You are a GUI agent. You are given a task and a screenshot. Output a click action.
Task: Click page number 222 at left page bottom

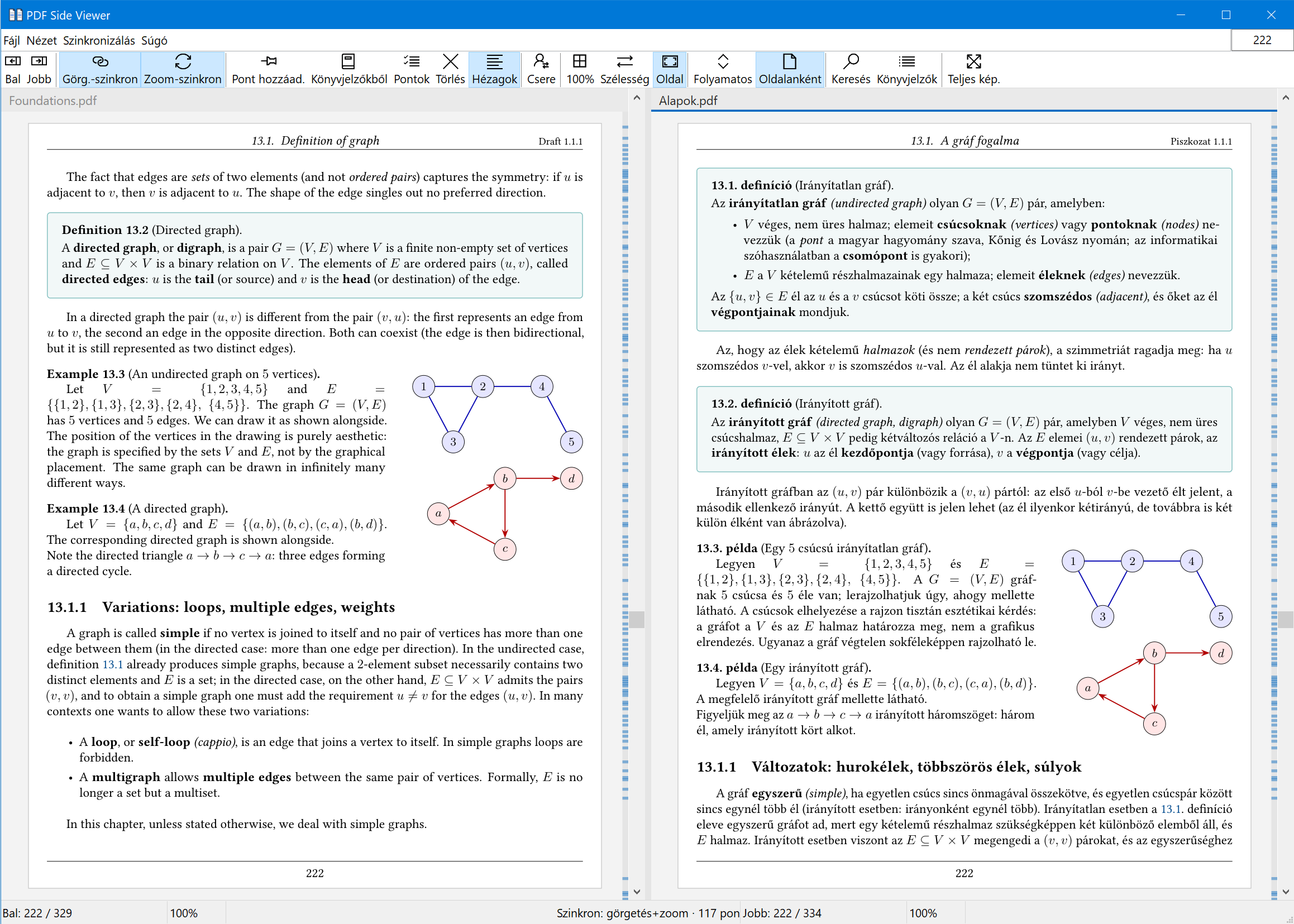[314, 873]
